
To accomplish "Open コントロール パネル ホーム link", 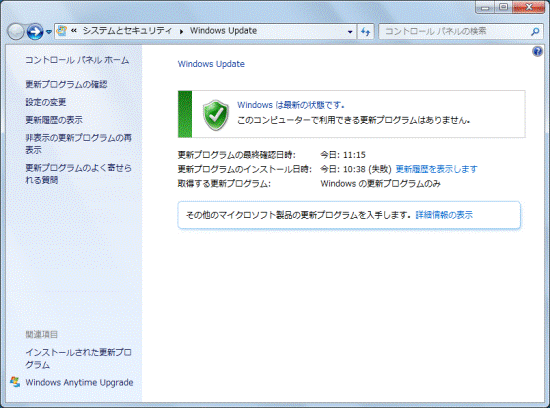I will (77, 60).
